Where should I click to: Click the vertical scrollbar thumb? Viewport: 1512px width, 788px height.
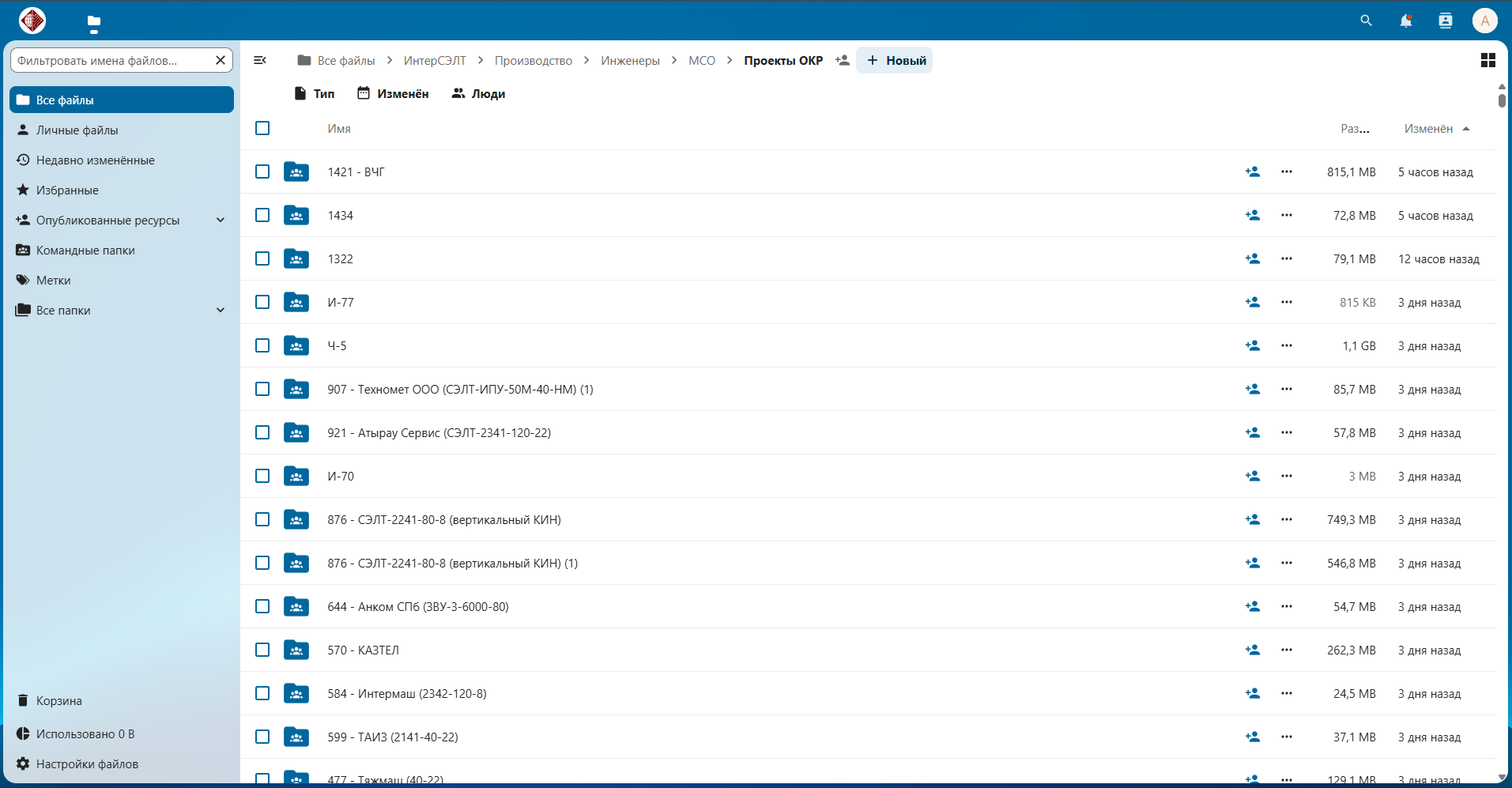1502,101
